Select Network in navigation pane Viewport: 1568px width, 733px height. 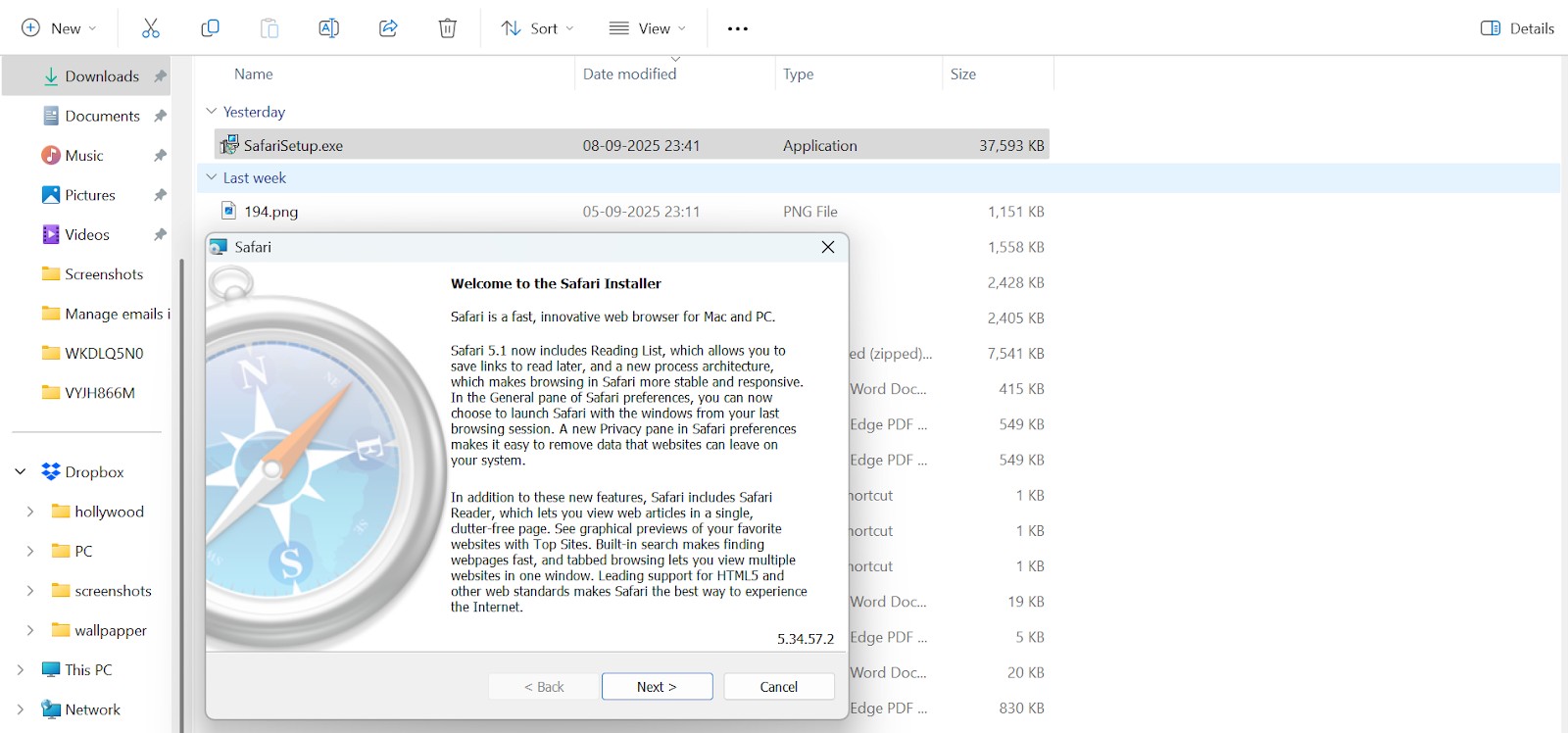[92, 709]
